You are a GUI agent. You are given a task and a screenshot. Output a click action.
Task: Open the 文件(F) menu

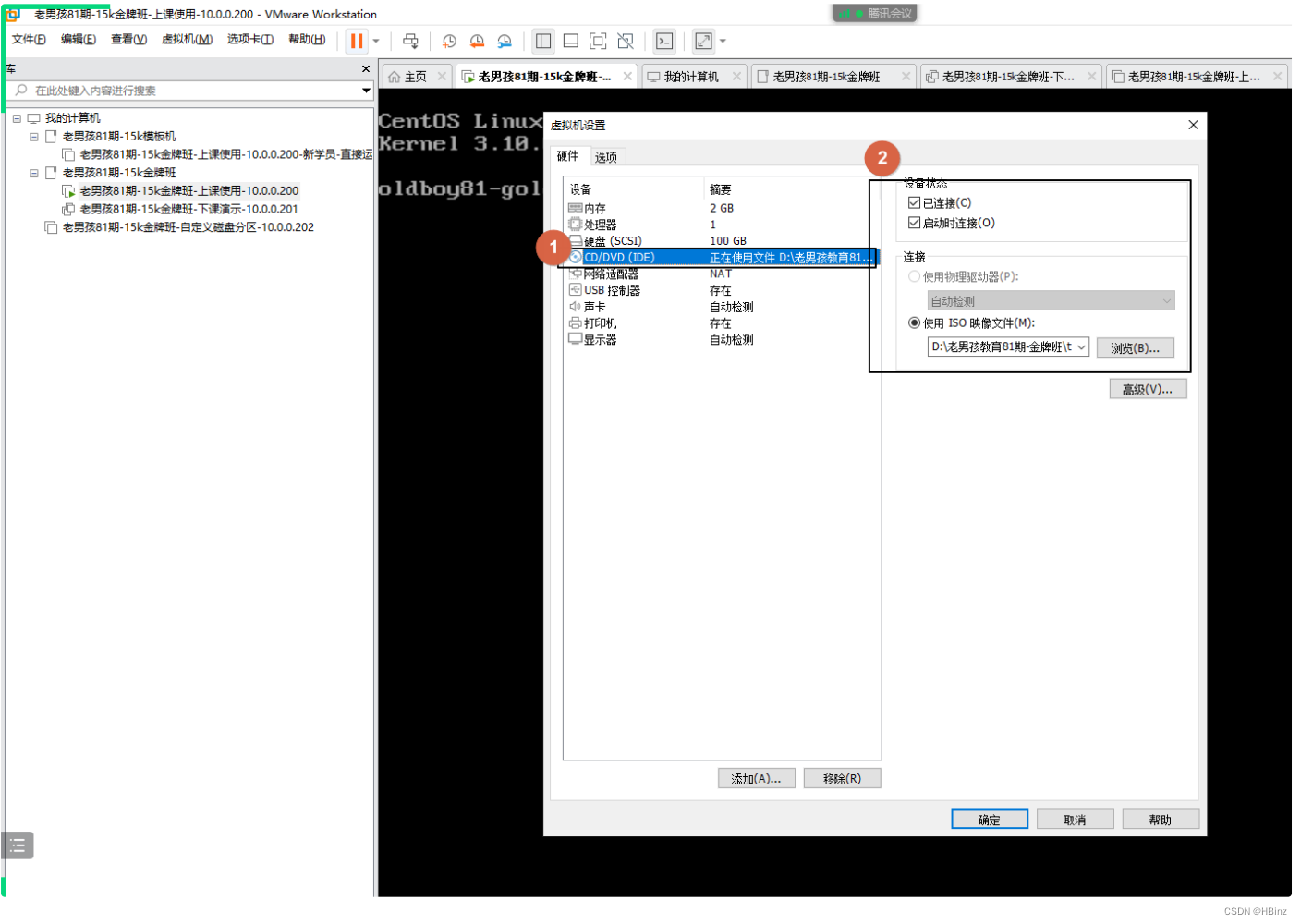pos(29,39)
